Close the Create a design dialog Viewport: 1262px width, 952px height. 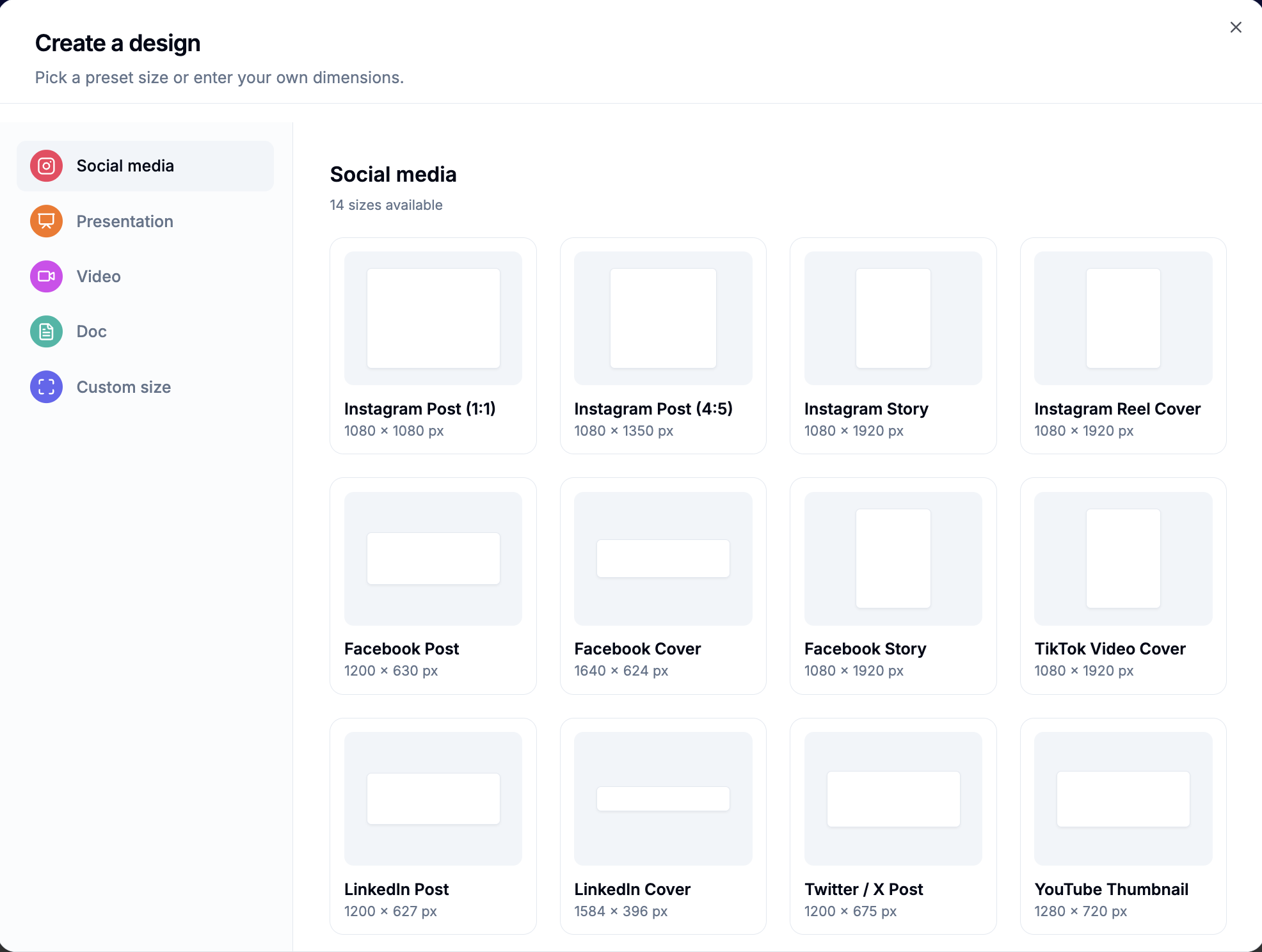point(1235,27)
